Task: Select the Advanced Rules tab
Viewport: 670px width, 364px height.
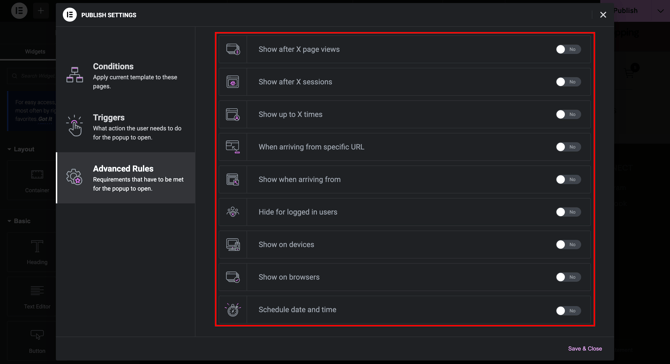Action: coord(126,178)
